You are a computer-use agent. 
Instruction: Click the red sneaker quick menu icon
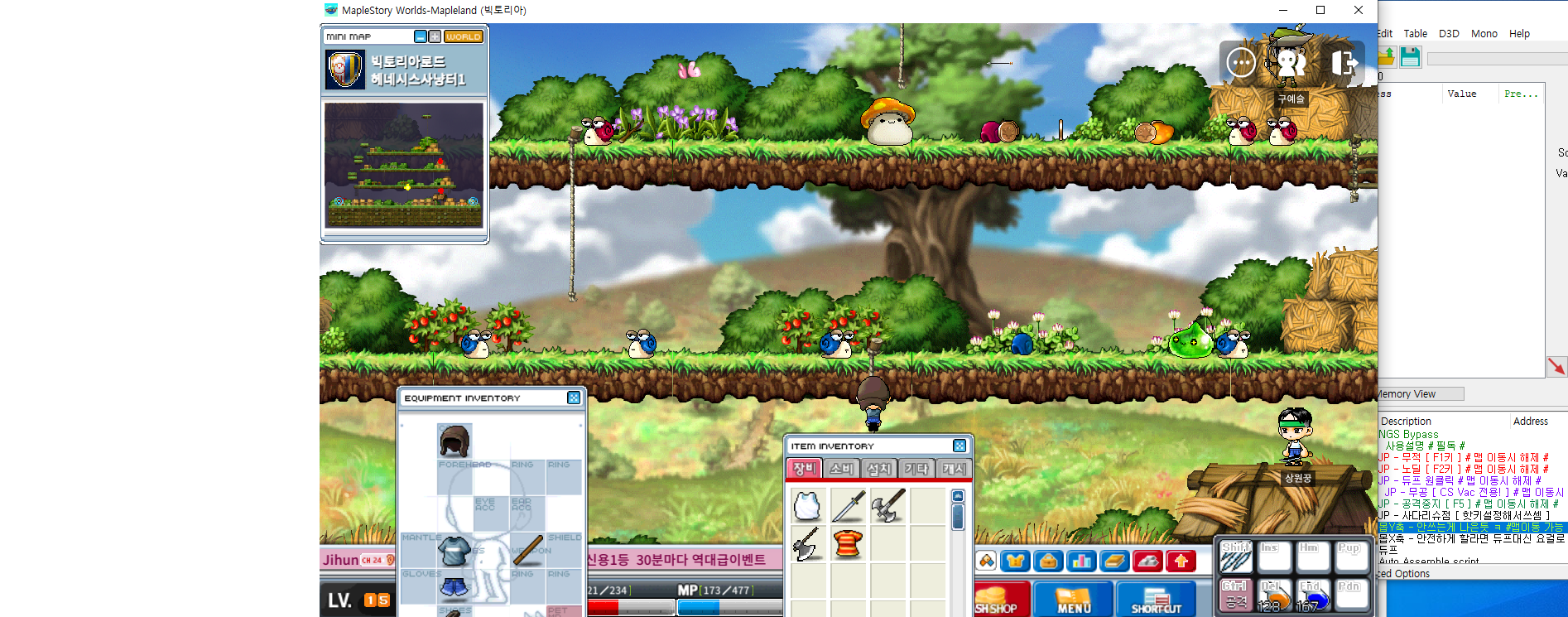1147,561
